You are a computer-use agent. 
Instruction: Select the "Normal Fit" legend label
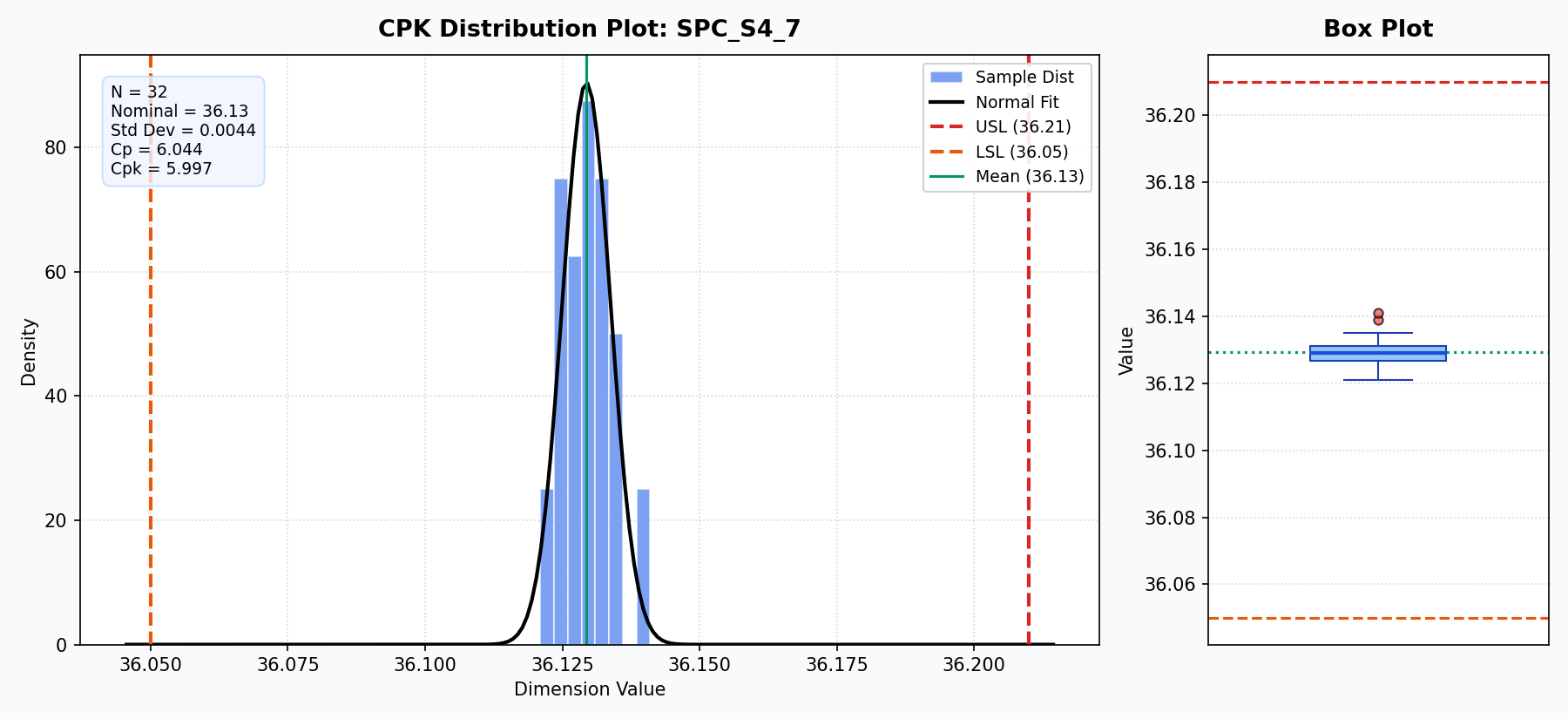(1017, 102)
